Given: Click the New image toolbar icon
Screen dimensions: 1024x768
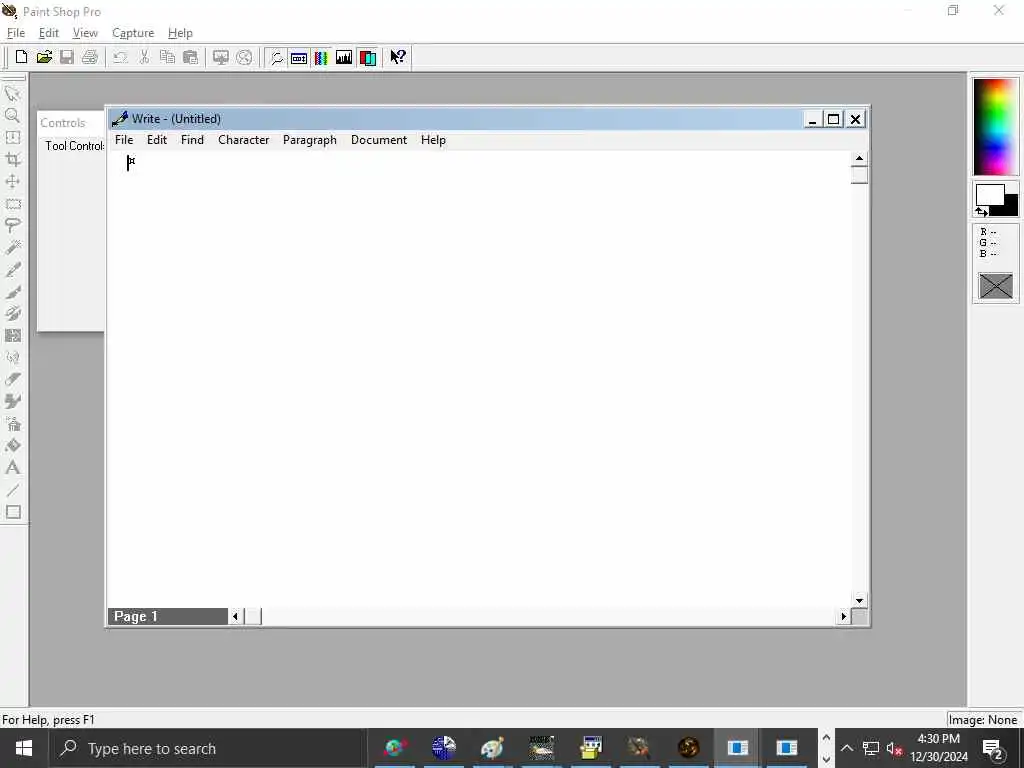Looking at the screenshot, I should [21, 57].
